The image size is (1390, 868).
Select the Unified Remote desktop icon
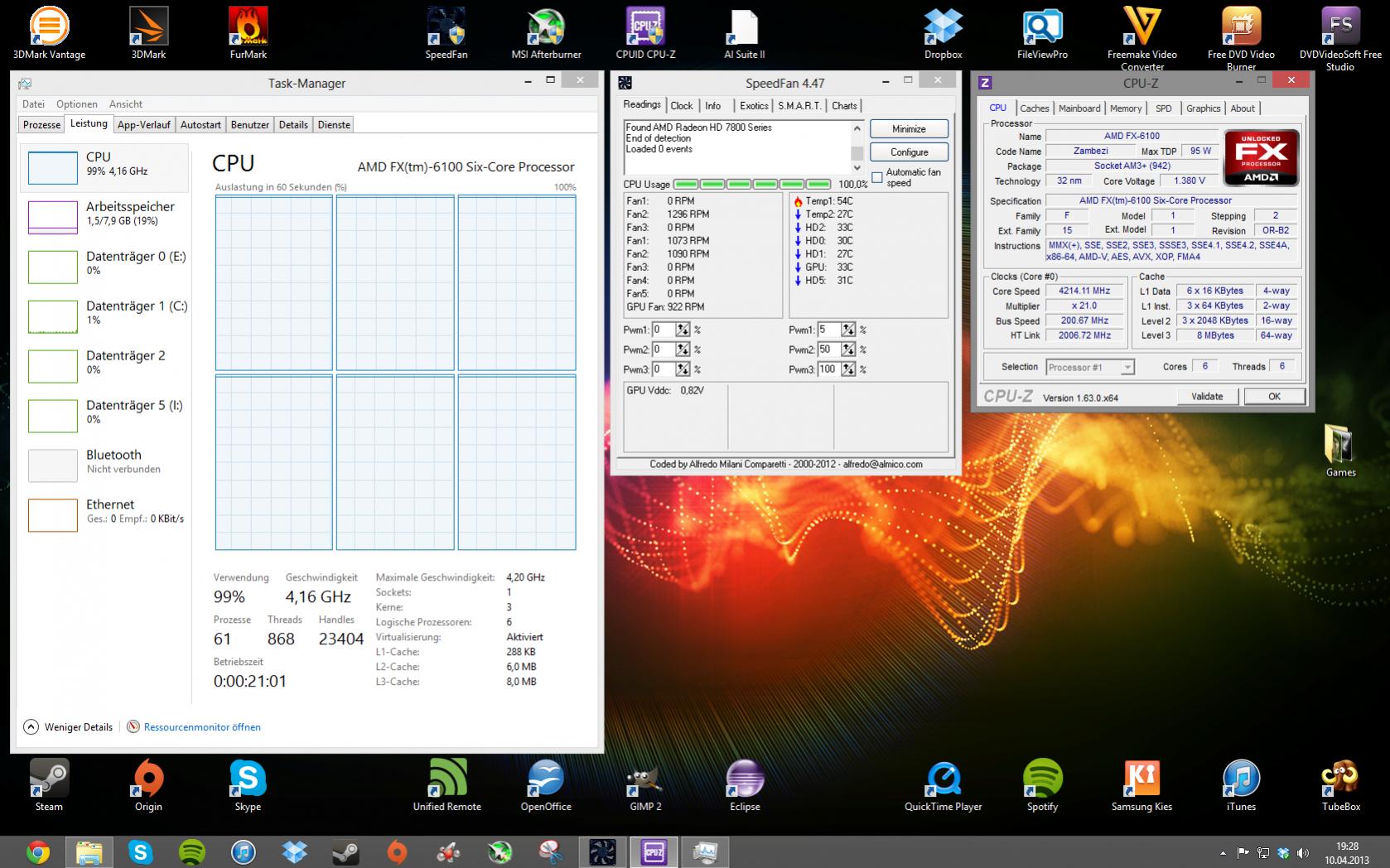coord(446,785)
